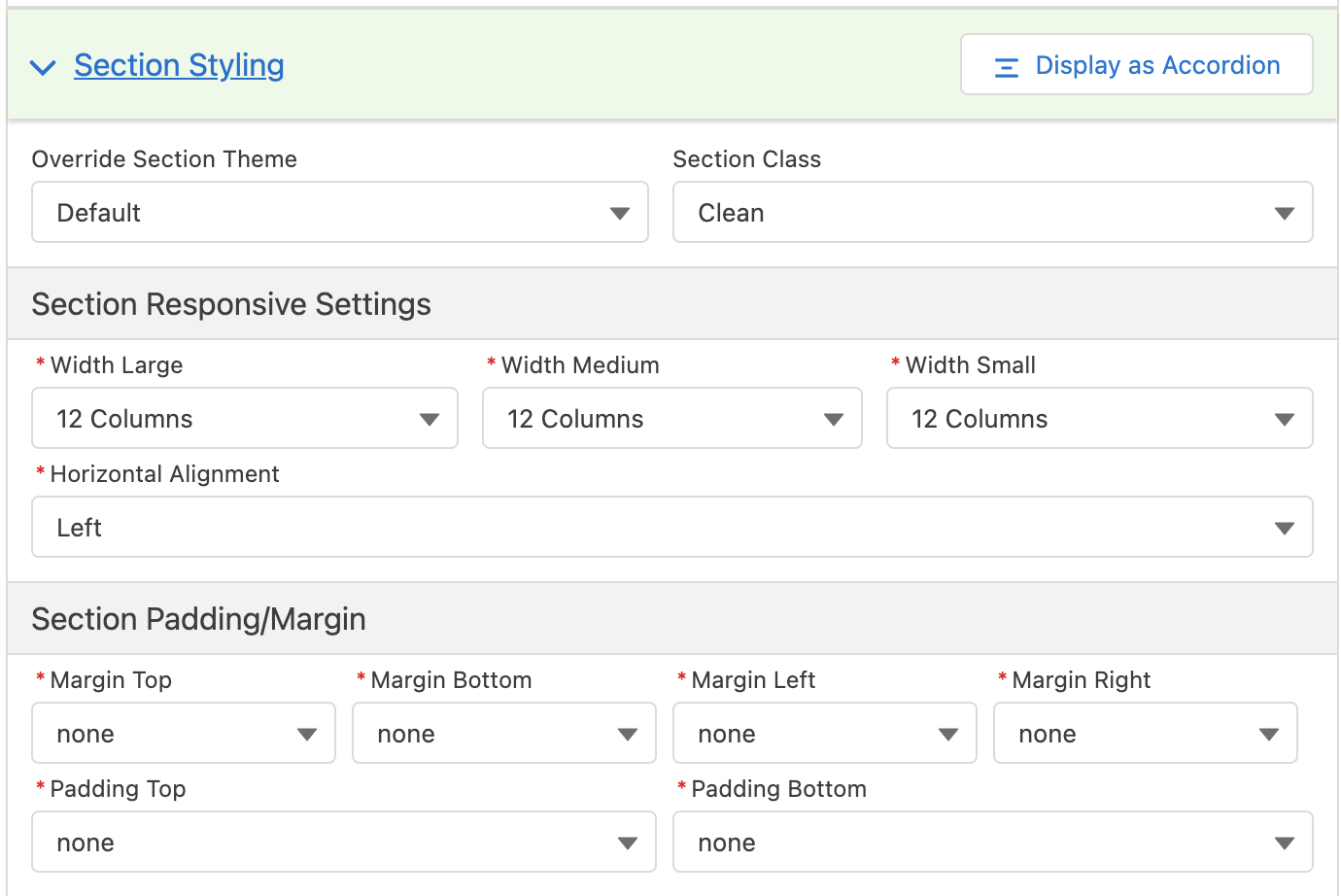Open the Margin Right dropdown
The image size is (1341, 896).
tap(1145, 733)
